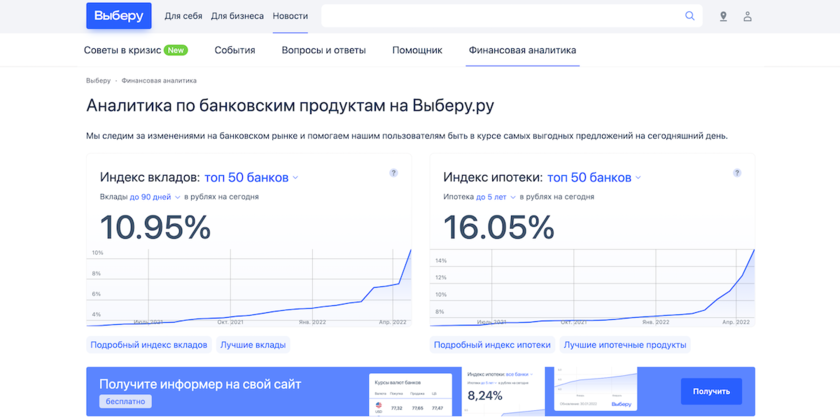Expand deposits 'топ 50 банков' dropdown
This screenshot has height=420, width=840.
pyautogui.click(x=251, y=178)
